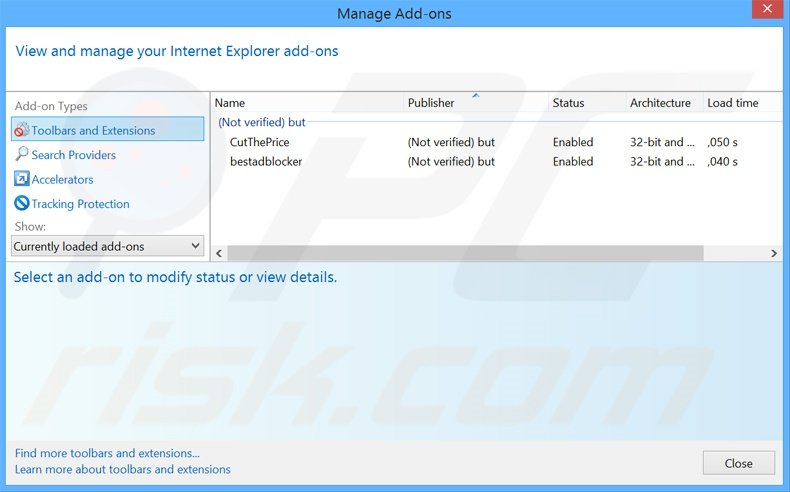790x492 pixels.
Task: Open Find more toolbars and extensions link
Action: pyautogui.click(x=107, y=453)
